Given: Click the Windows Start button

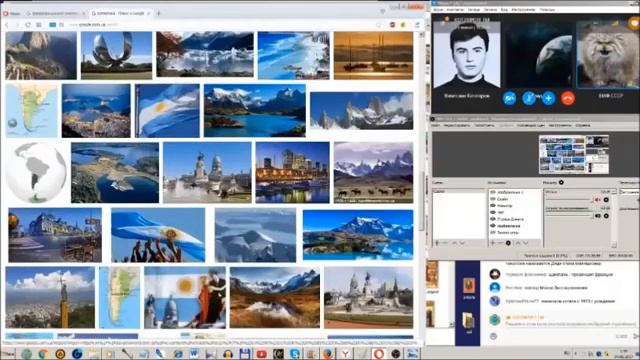Looking at the screenshot, I should coord(8,353).
